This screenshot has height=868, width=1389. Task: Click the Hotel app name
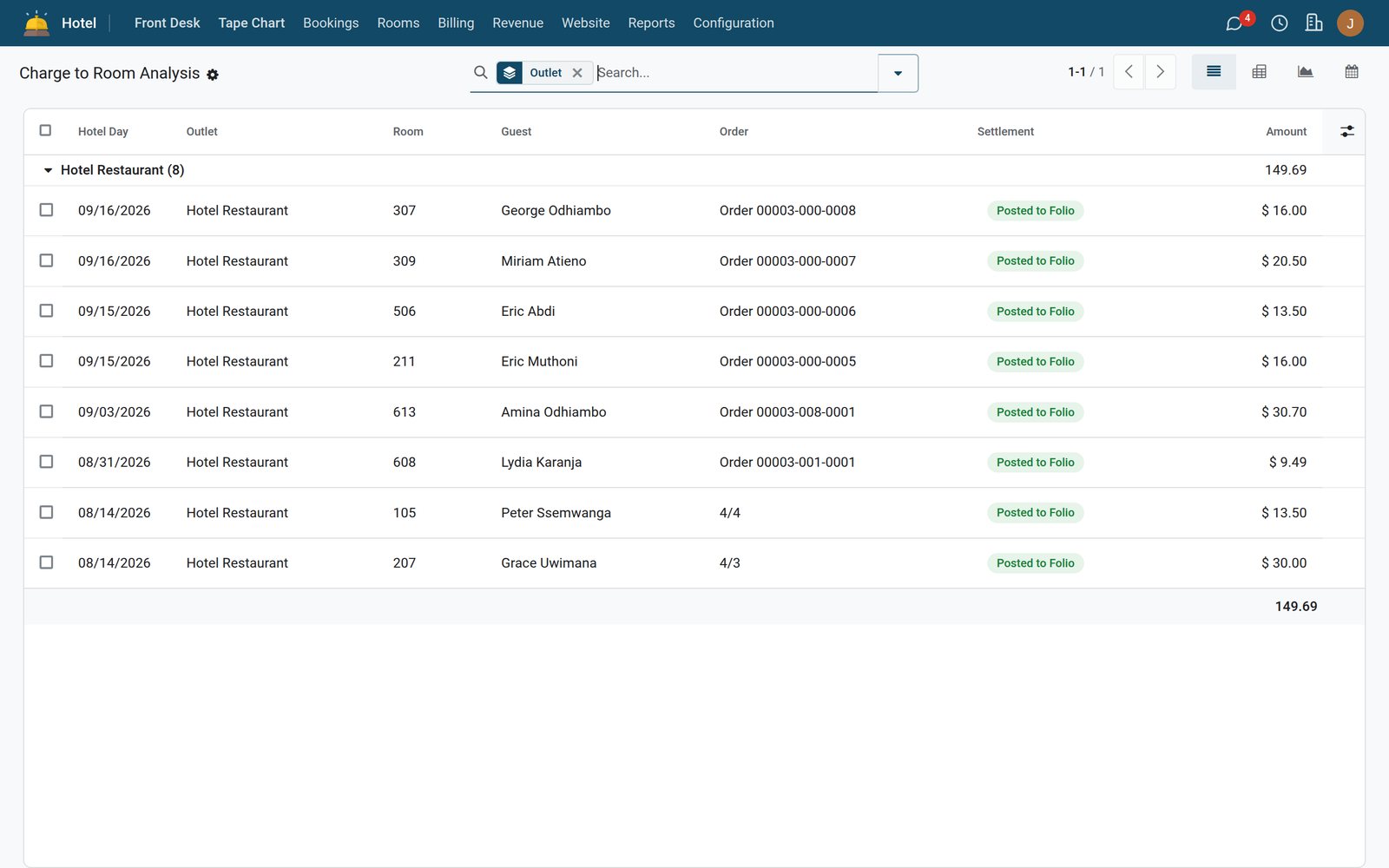[79, 23]
